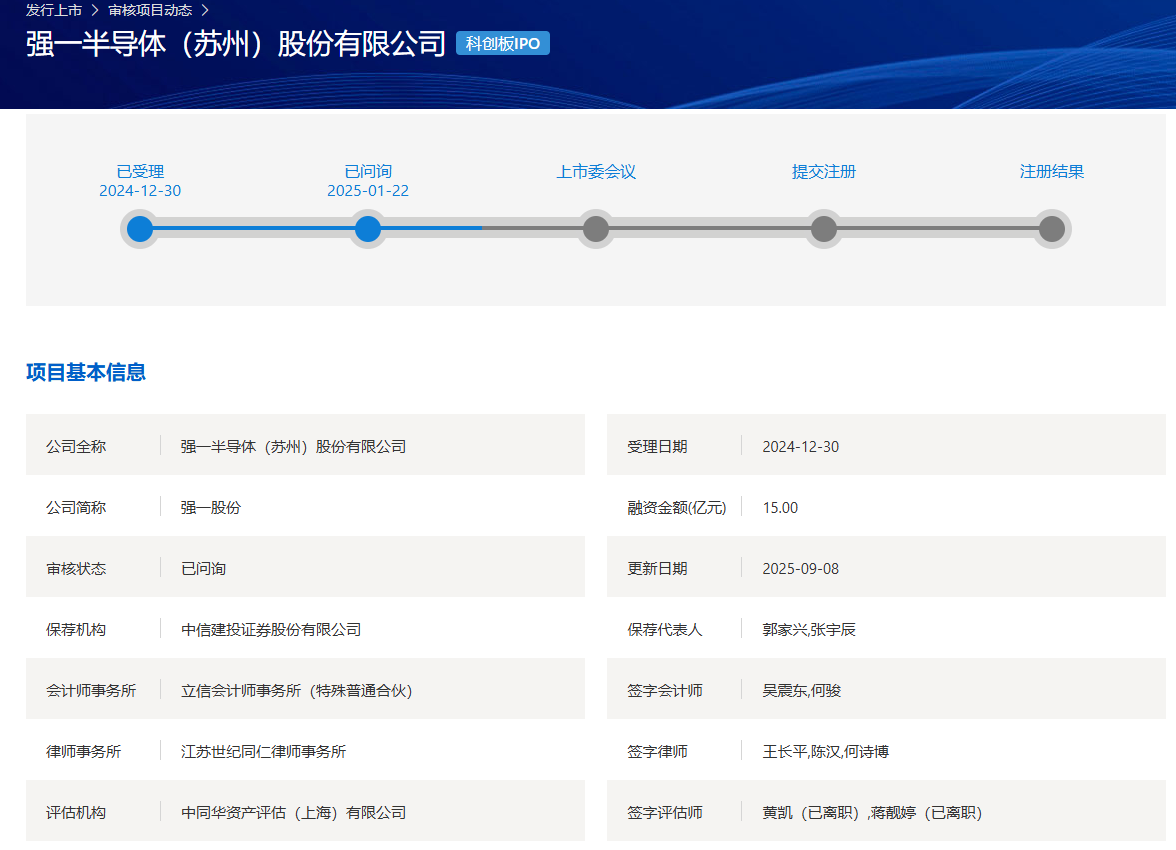Image resolution: width=1176 pixels, height=850 pixels.
Task: Select the 已受理 timeline node
Action: pyautogui.click(x=140, y=229)
